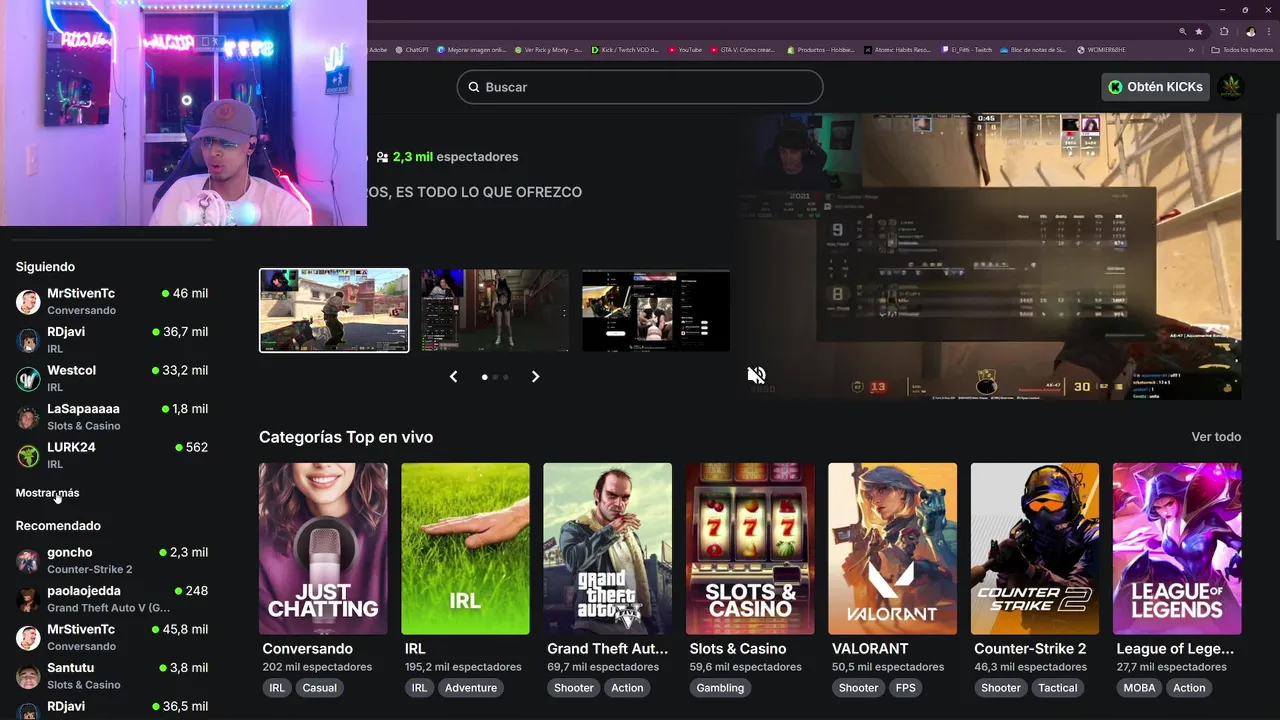1280x720 pixels.
Task: Open the VALORANT category card
Action: point(892,548)
